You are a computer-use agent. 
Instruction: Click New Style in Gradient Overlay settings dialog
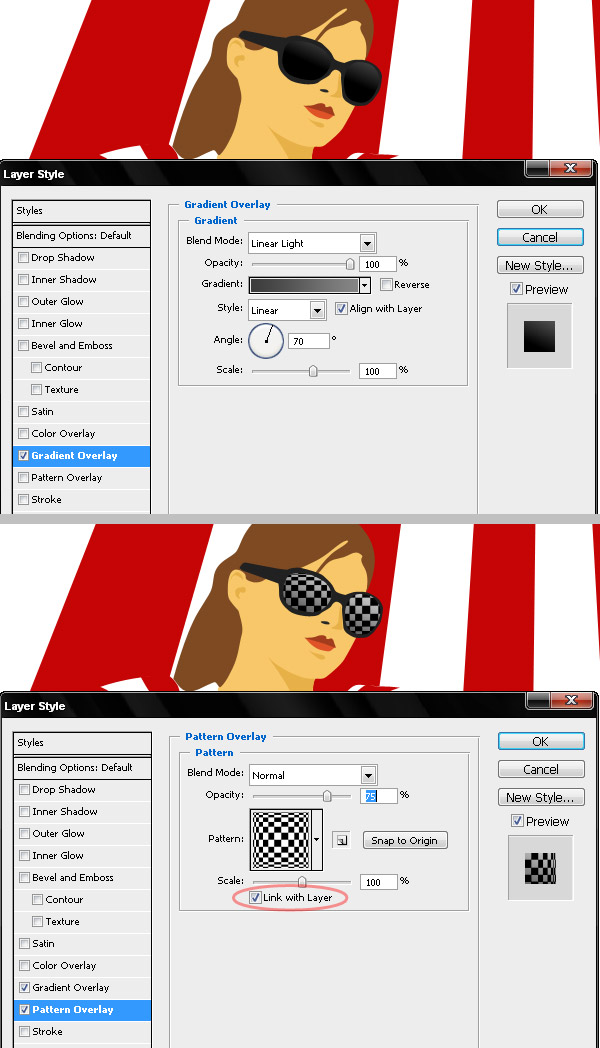[x=540, y=265]
